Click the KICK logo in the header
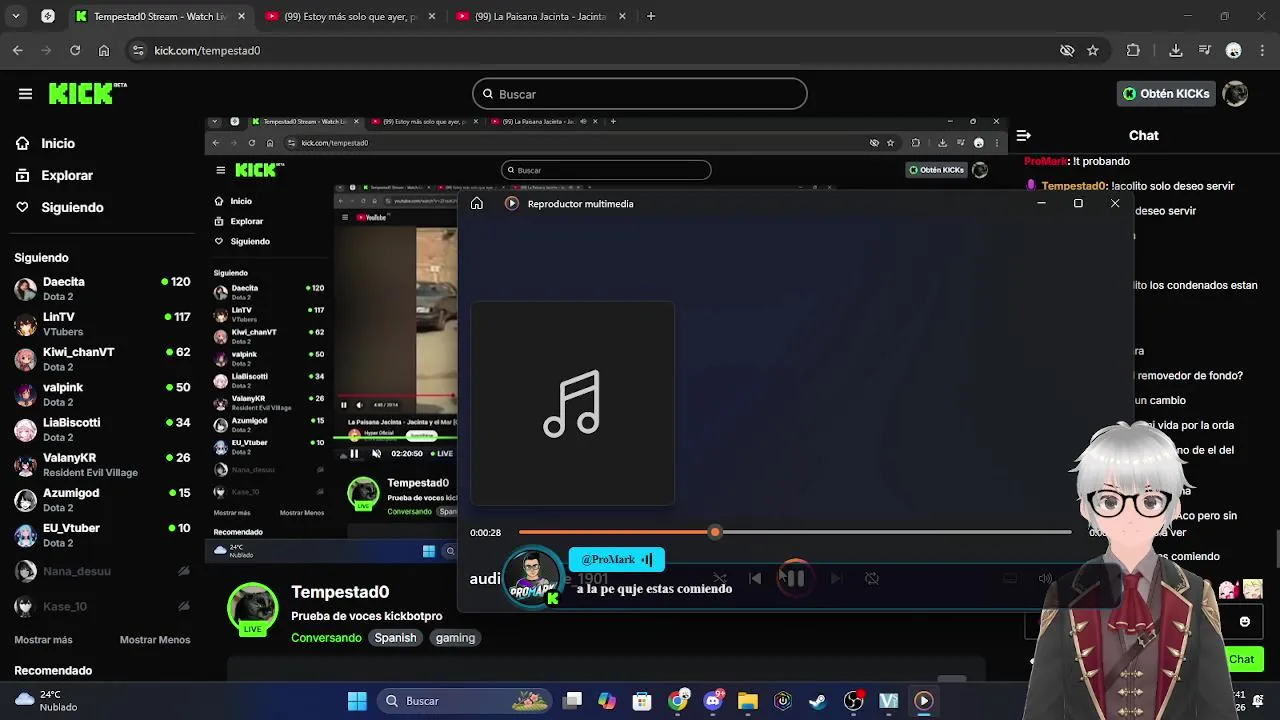The height and width of the screenshot is (720, 1280). click(88, 93)
